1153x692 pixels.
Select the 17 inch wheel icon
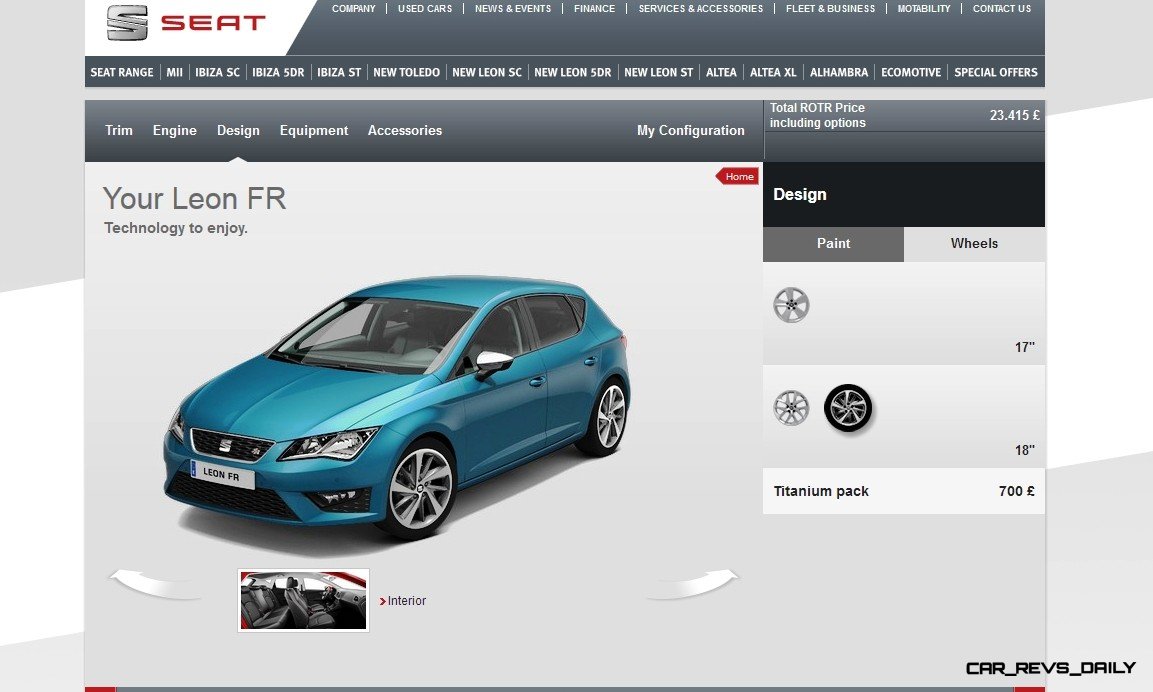click(x=791, y=305)
